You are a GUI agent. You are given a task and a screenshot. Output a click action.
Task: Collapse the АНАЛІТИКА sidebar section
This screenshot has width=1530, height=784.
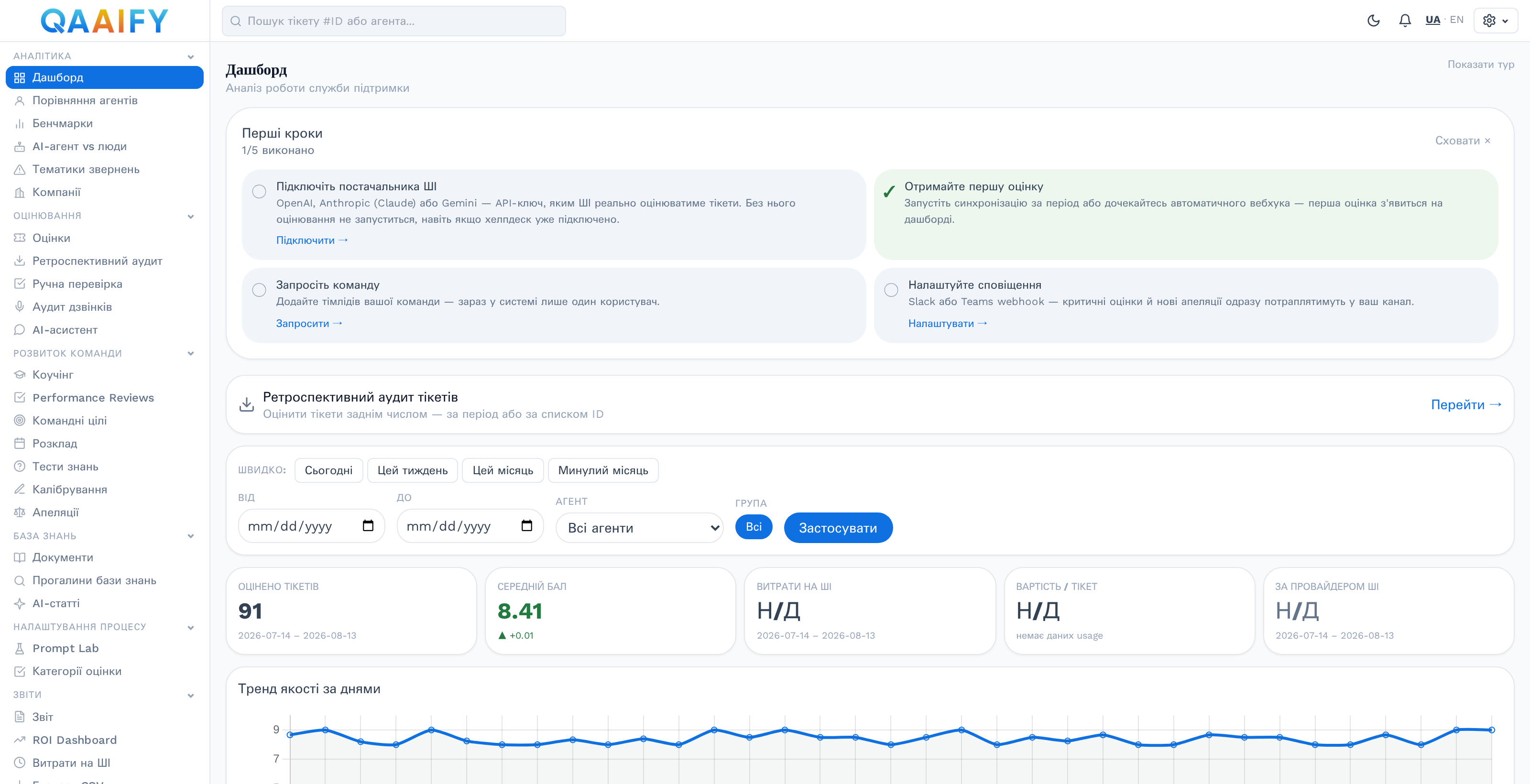click(191, 57)
